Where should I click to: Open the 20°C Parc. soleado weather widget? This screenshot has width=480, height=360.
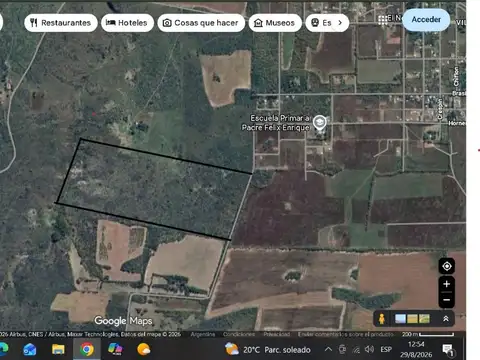pyautogui.click(x=268, y=349)
